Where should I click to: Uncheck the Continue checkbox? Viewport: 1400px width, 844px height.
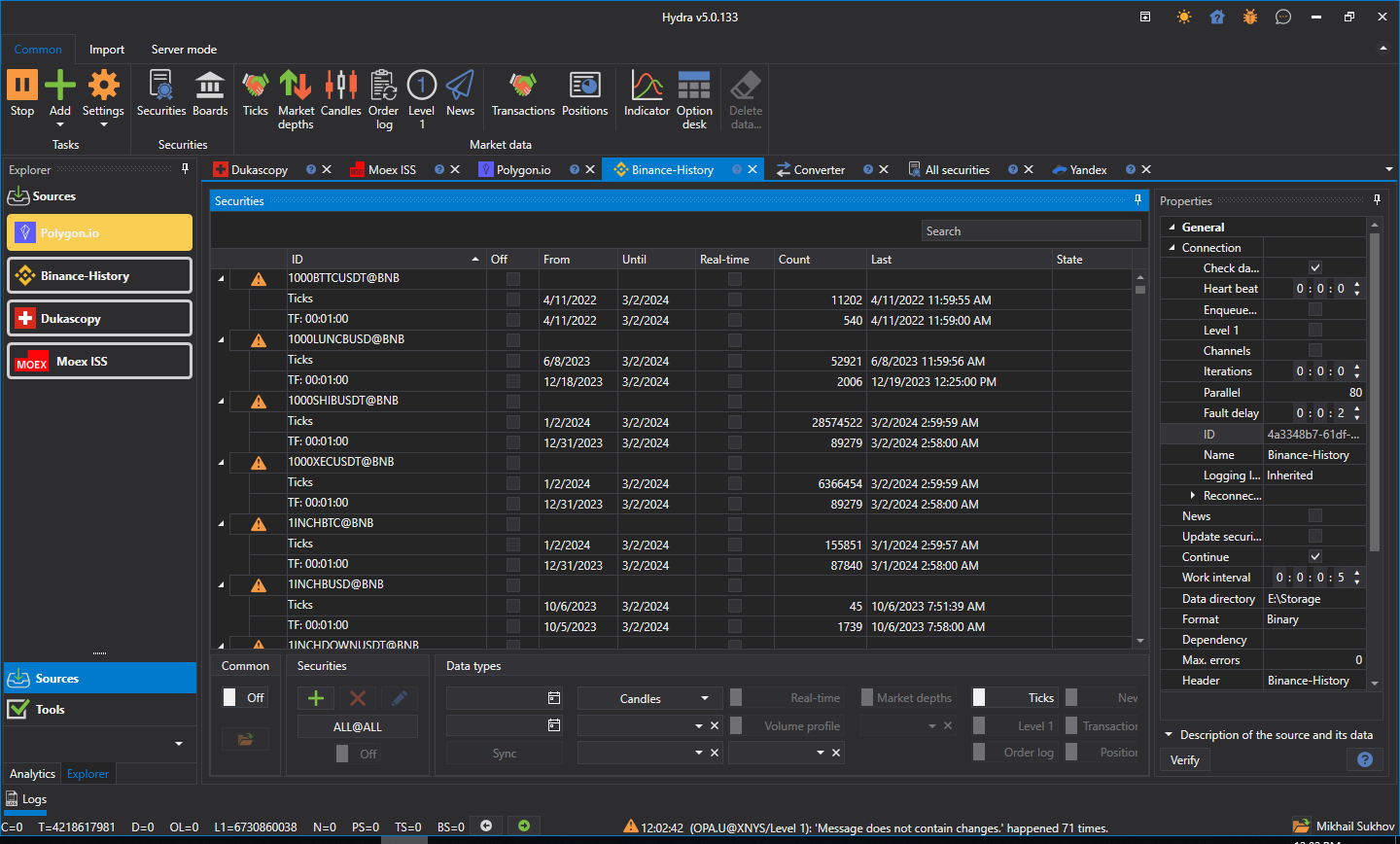click(1315, 557)
